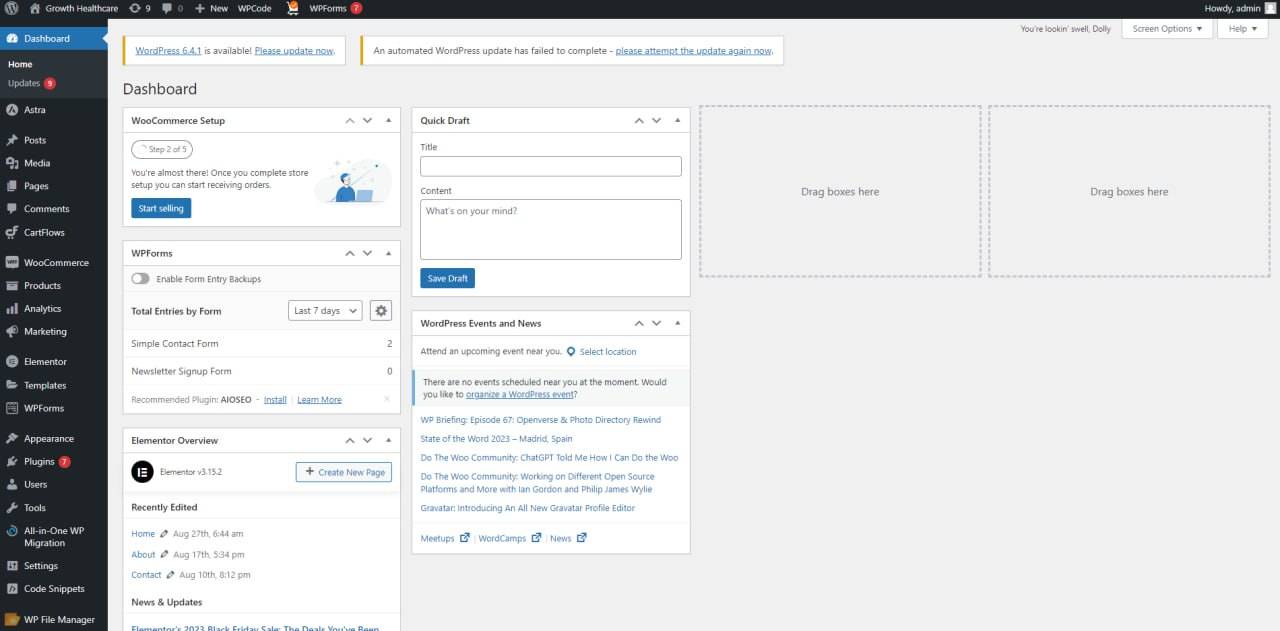The width and height of the screenshot is (1280, 631).
Task: Click the Elementor logo in overview widget
Action: pyautogui.click(x=142, y=471)
